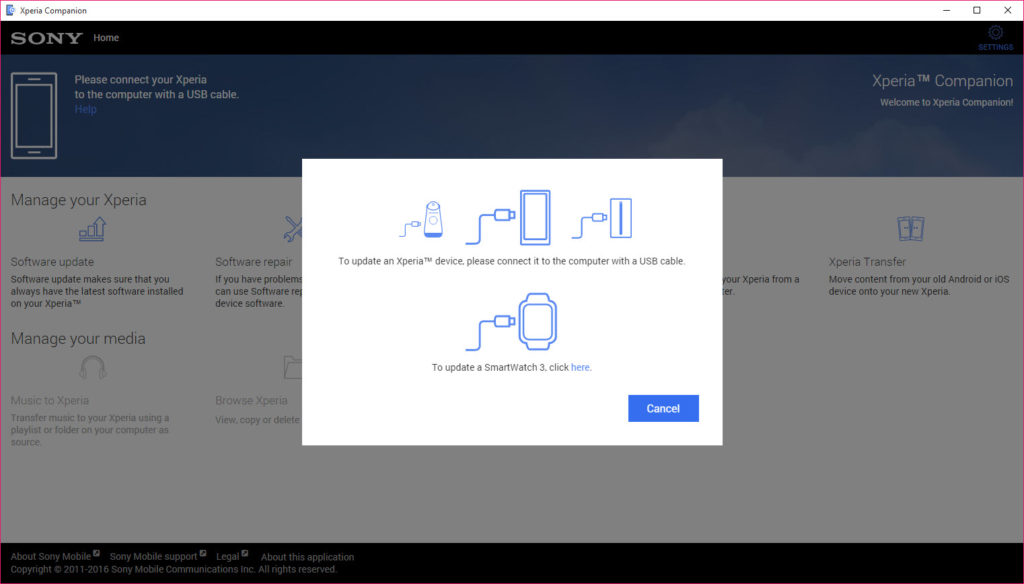Click the Software repair wrench icon

pyautogui.click(x=293, y=229)
